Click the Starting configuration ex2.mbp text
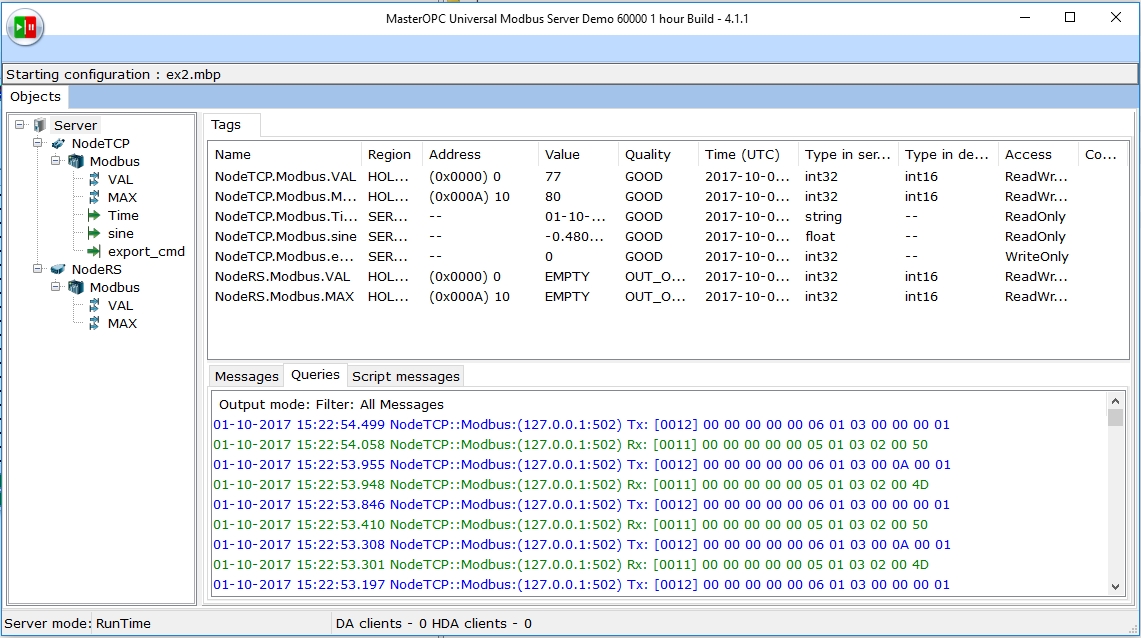 click(114, 74)
